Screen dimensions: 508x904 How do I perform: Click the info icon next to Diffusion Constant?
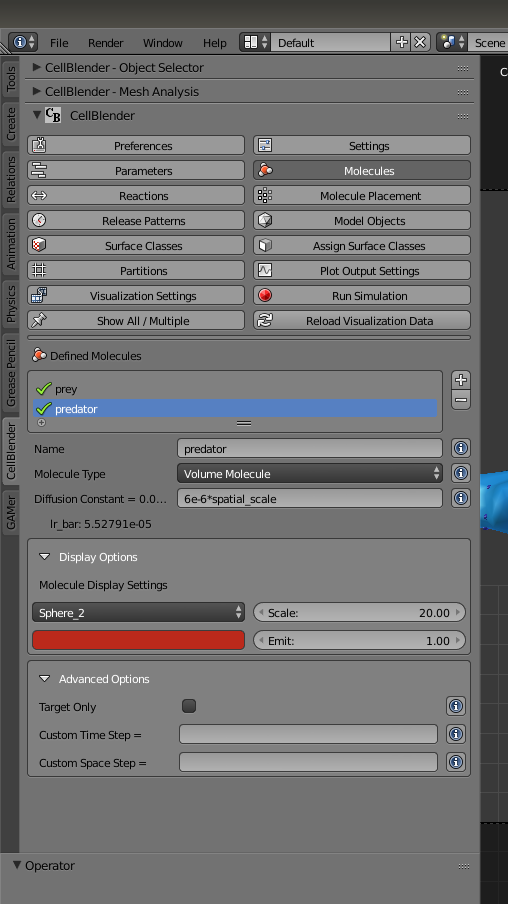[x=460, y=498]
